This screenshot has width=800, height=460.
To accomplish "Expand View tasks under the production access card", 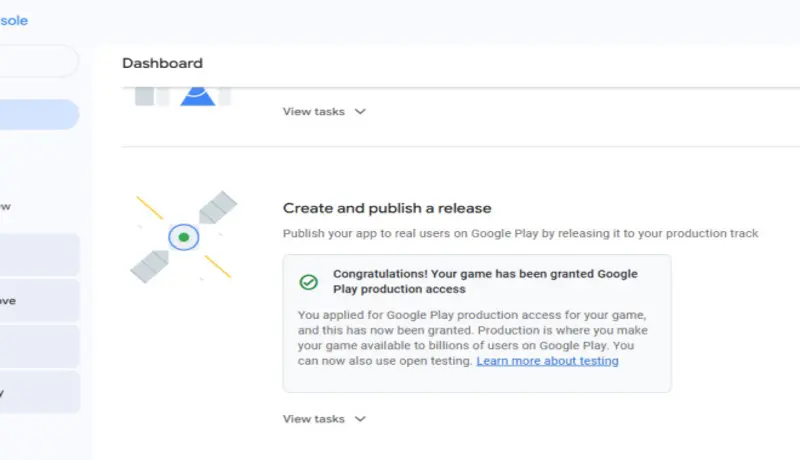I will coord(324,419).
